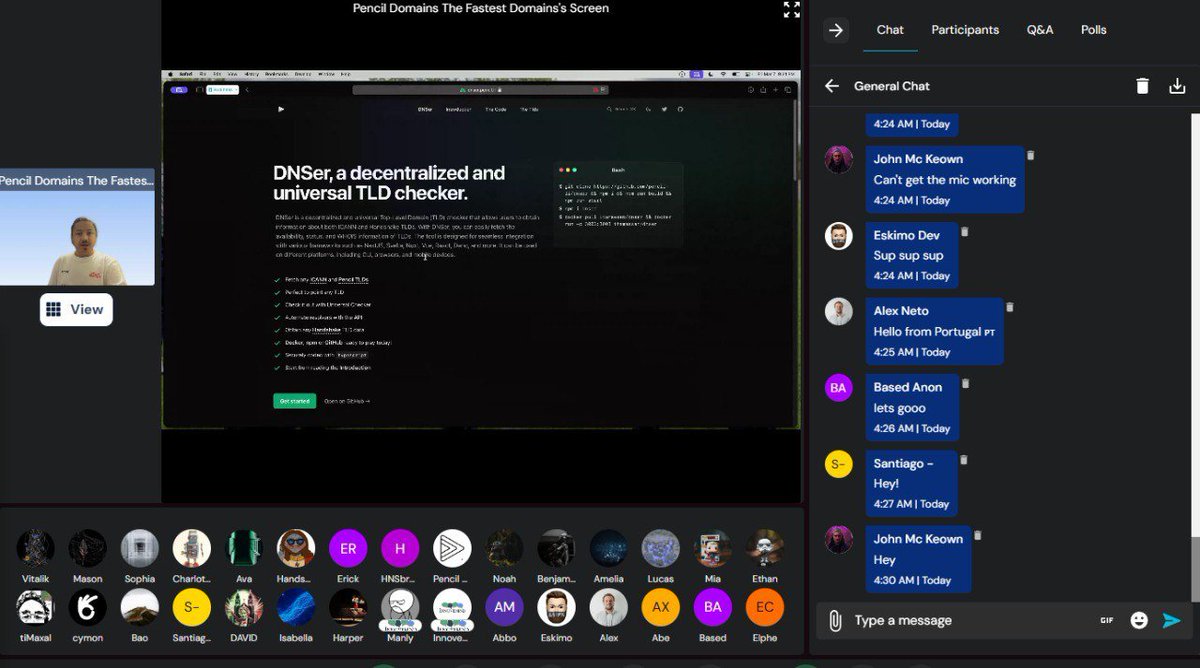Select participant Abbo's AM avatar
Image resolution: width=1200 pixels, height=668 pixels.
[504, 607]
